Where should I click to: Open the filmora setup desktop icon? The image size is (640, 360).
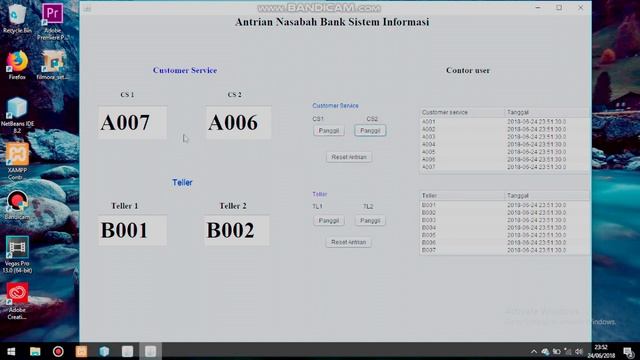pyautogui.click(x=52, y=65)
